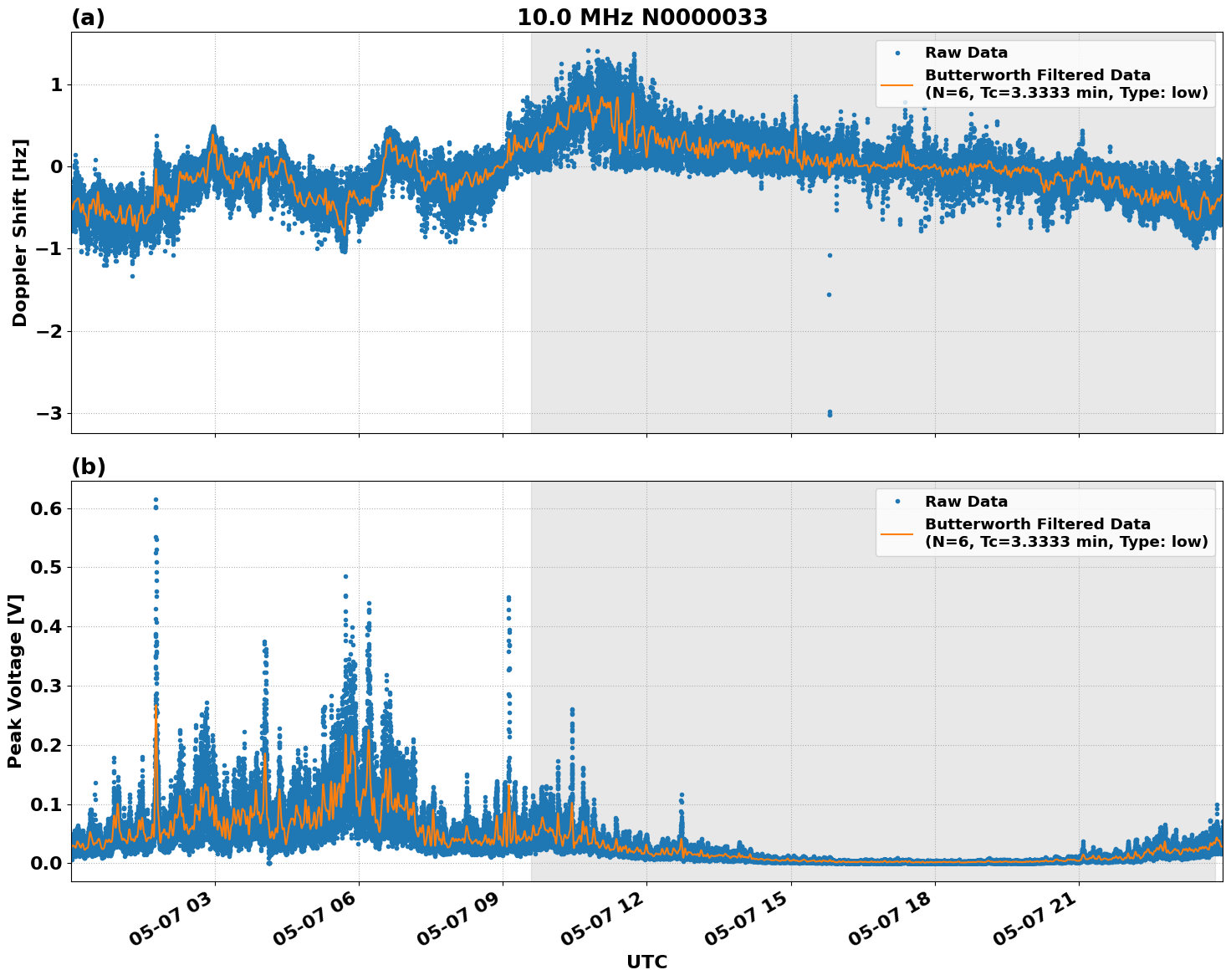Click the Raw Data marker icon in panel (b) legend
1231x980 pixels.
pyautogui.click(x=897, y=501)
